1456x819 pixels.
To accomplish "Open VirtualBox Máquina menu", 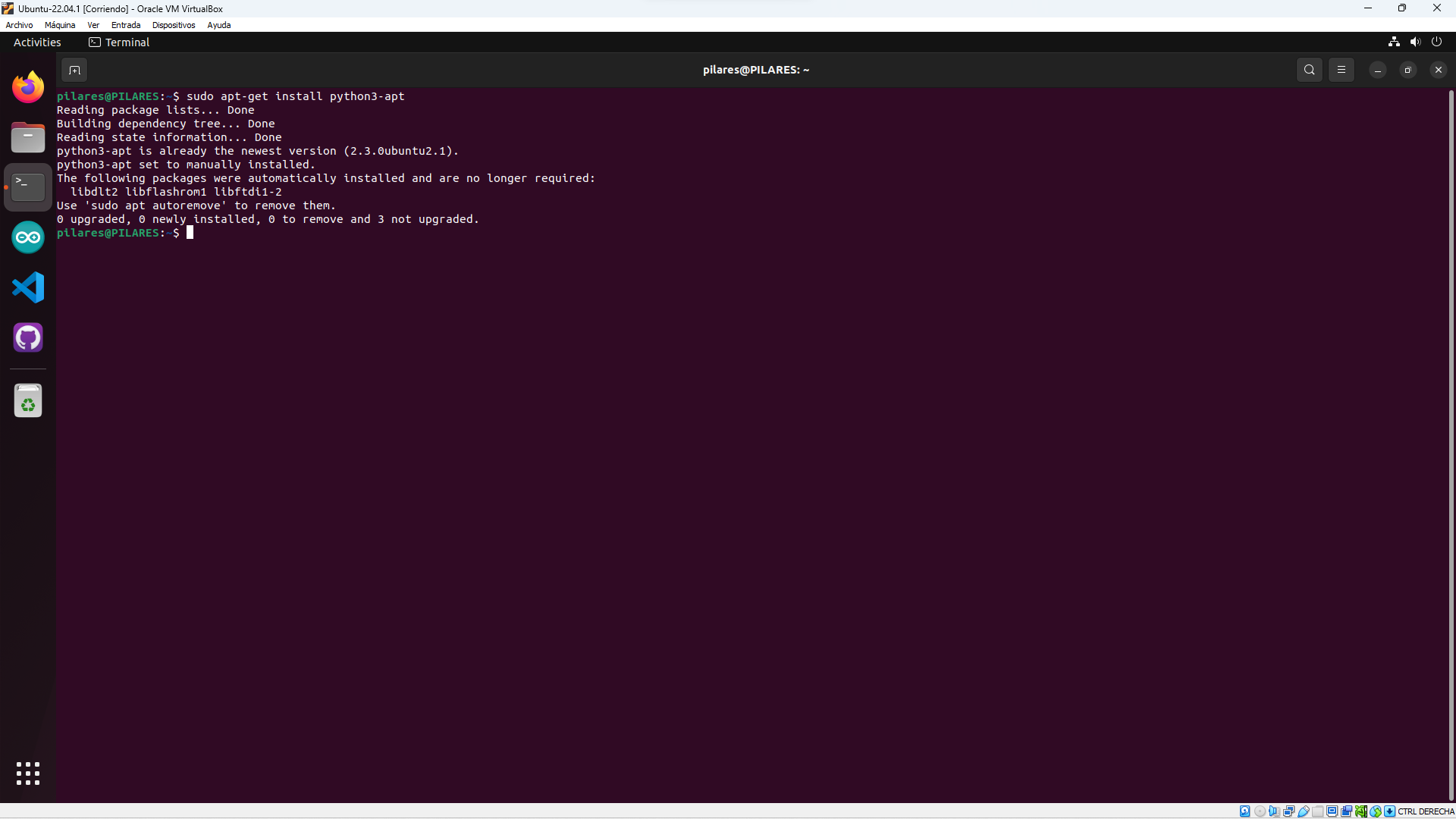I will click(x=60, y=25).
